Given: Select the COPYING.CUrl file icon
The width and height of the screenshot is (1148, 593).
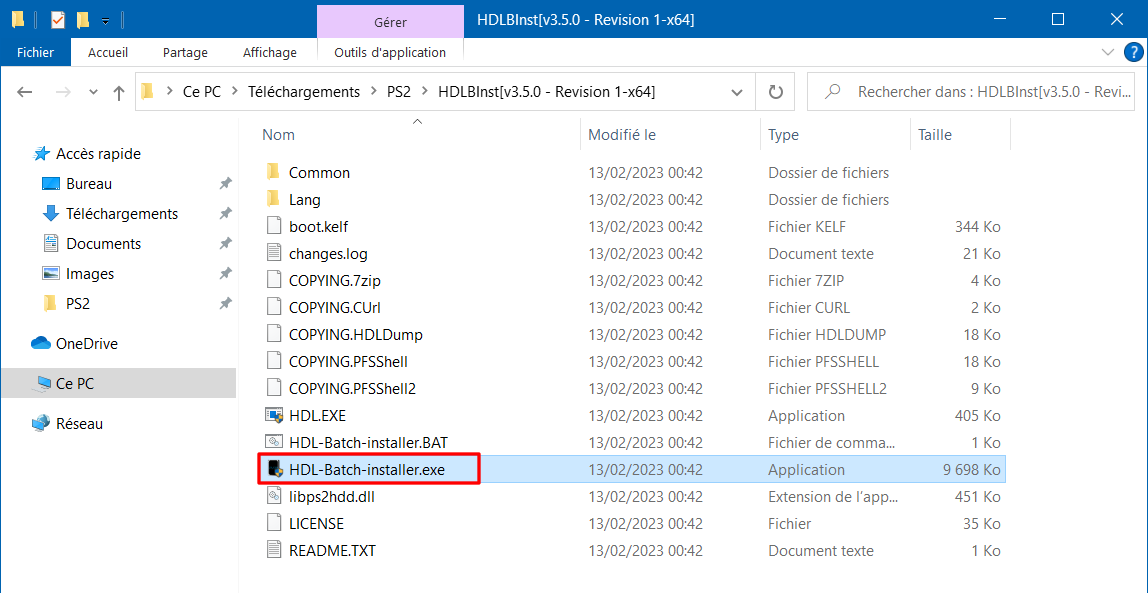Looking at the screenshot, I should [x=274, y=307].
